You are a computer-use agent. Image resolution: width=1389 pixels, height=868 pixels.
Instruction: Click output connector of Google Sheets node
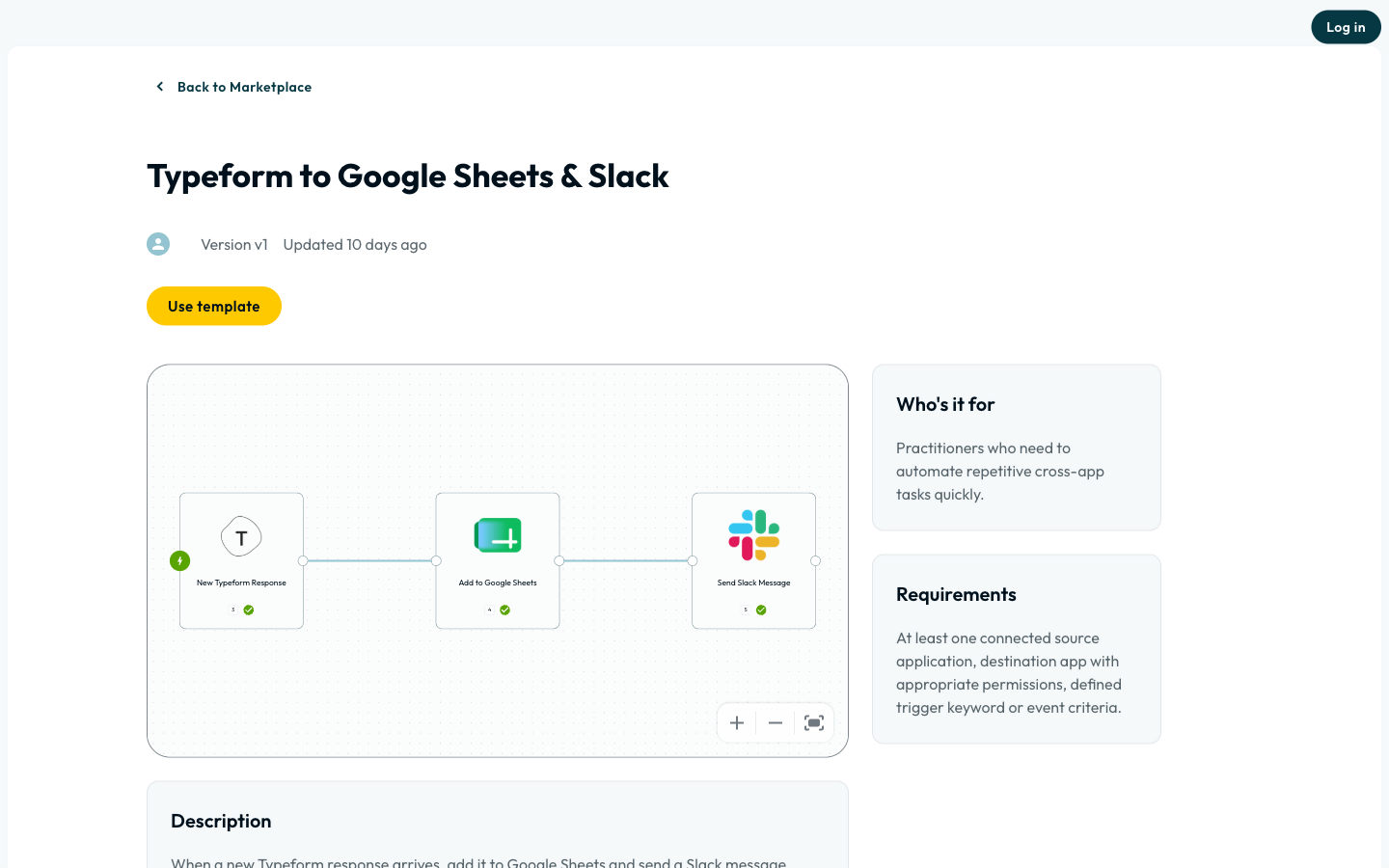click(x=559, y=560)
